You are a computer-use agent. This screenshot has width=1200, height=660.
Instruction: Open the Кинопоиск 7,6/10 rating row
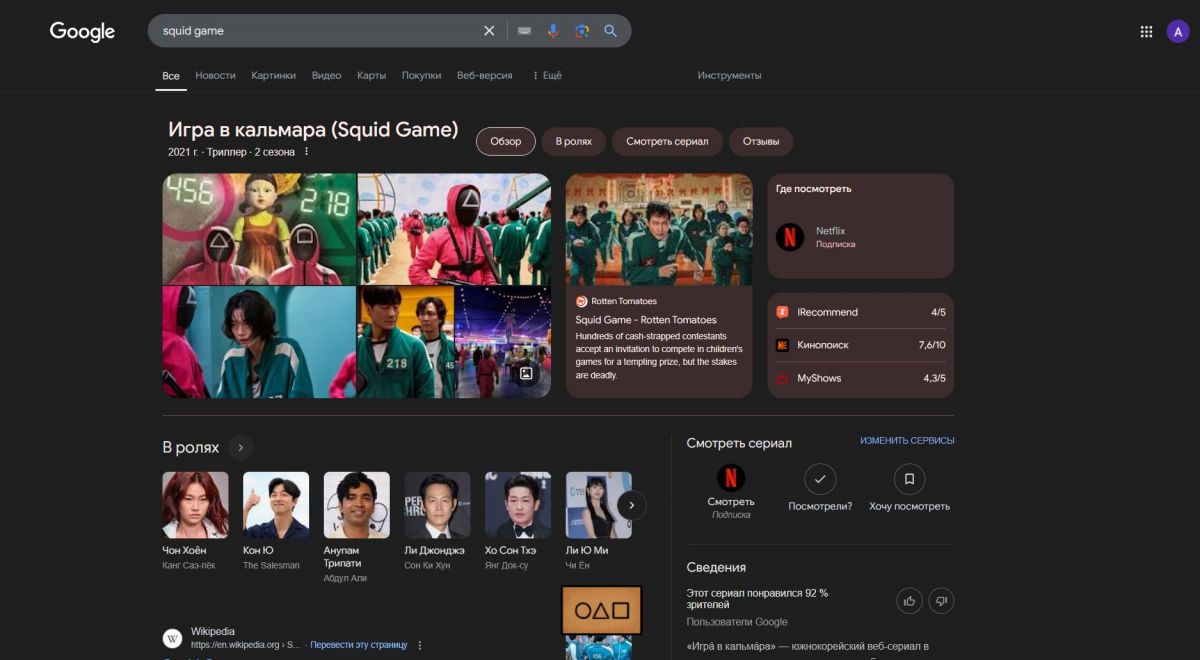pos(861,345)
